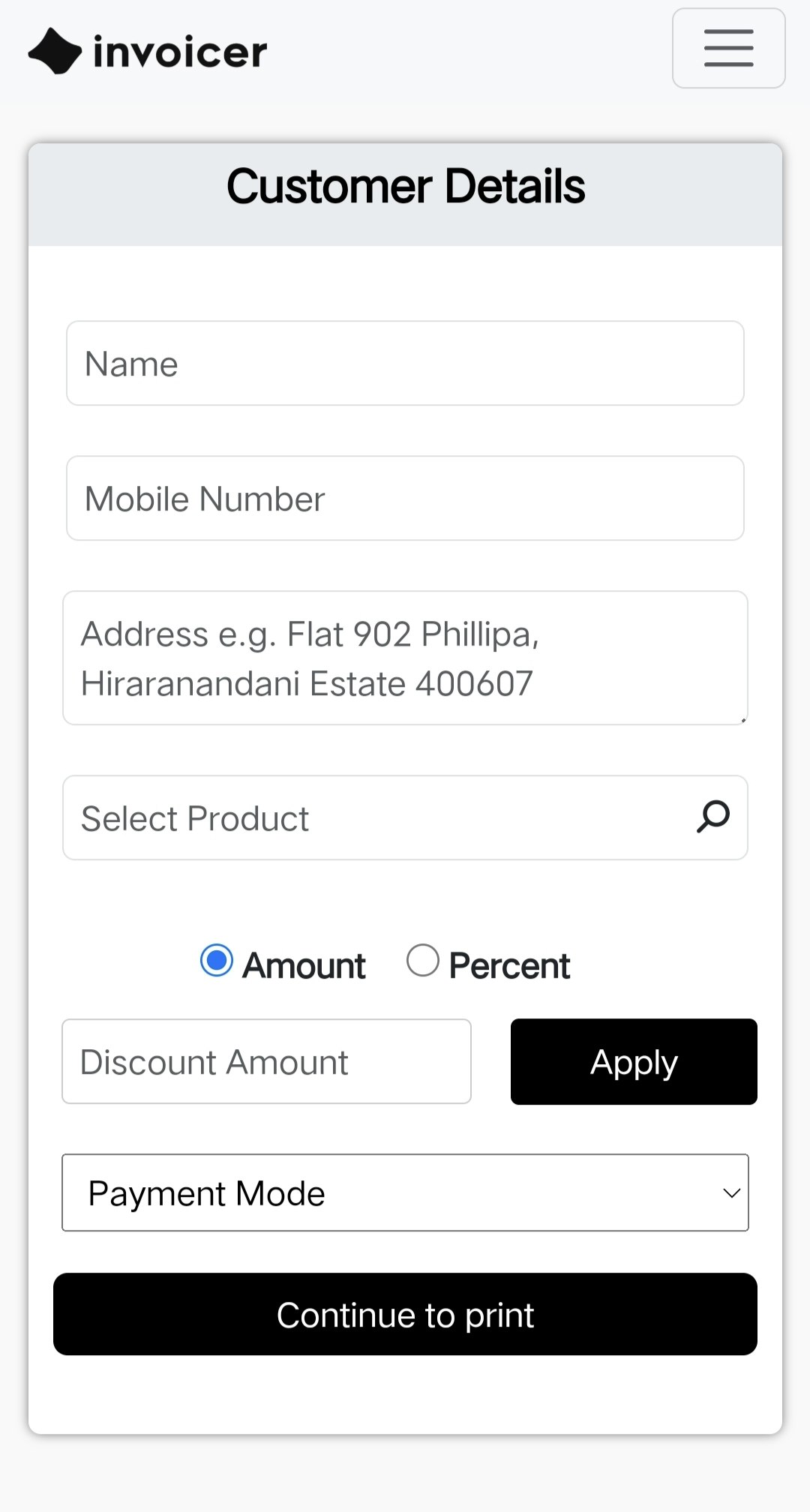The image size is (810, 1512).
Task: Click the Amount label text
Action: pyautogui.click(x=304, y=966)
